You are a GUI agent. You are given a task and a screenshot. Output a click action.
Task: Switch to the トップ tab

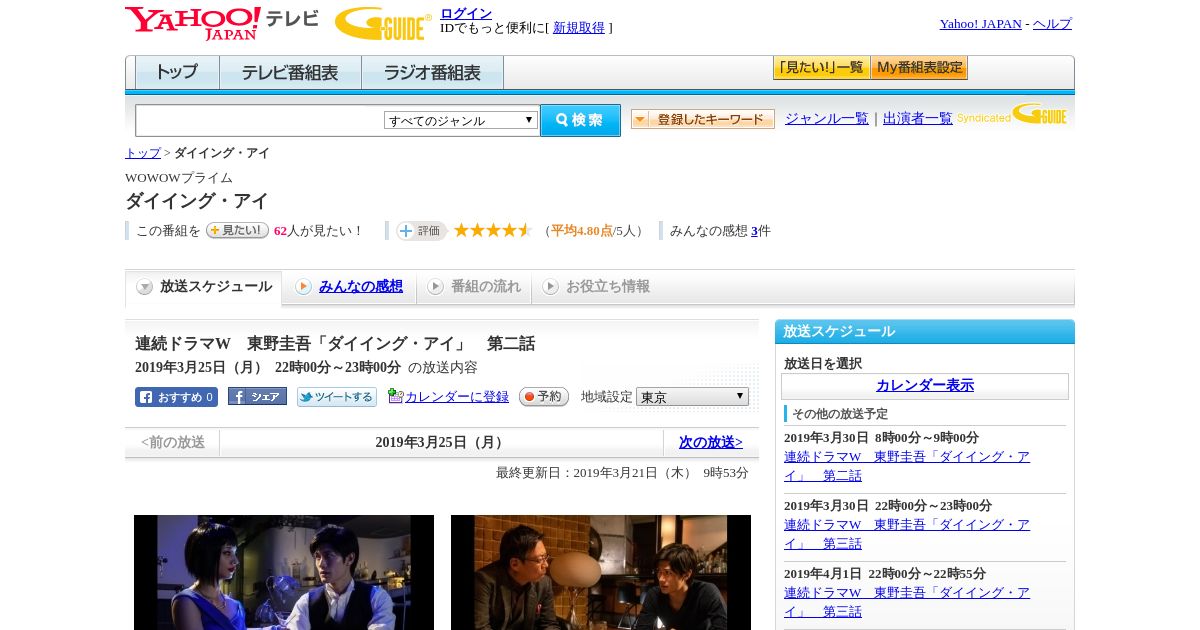pyautogui.click(x=177, y=73)
